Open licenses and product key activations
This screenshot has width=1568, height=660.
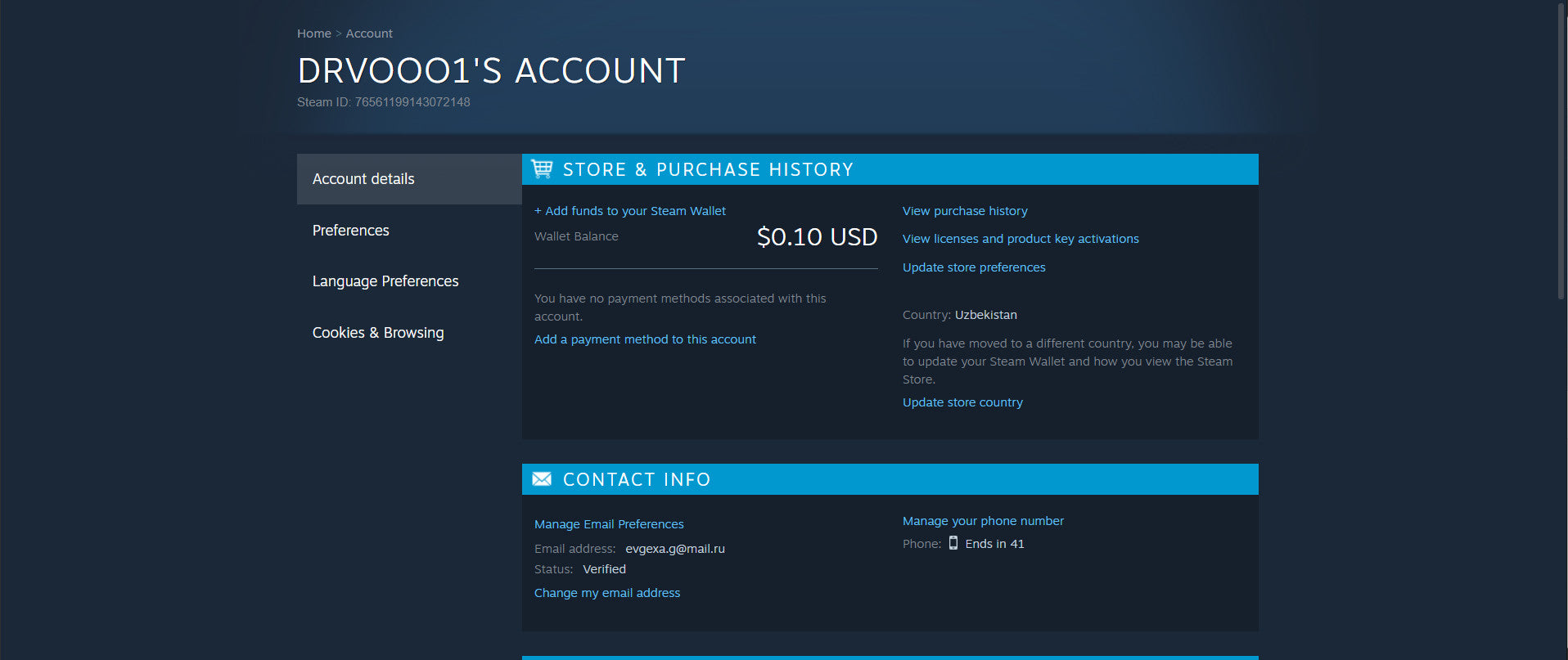1021,239
